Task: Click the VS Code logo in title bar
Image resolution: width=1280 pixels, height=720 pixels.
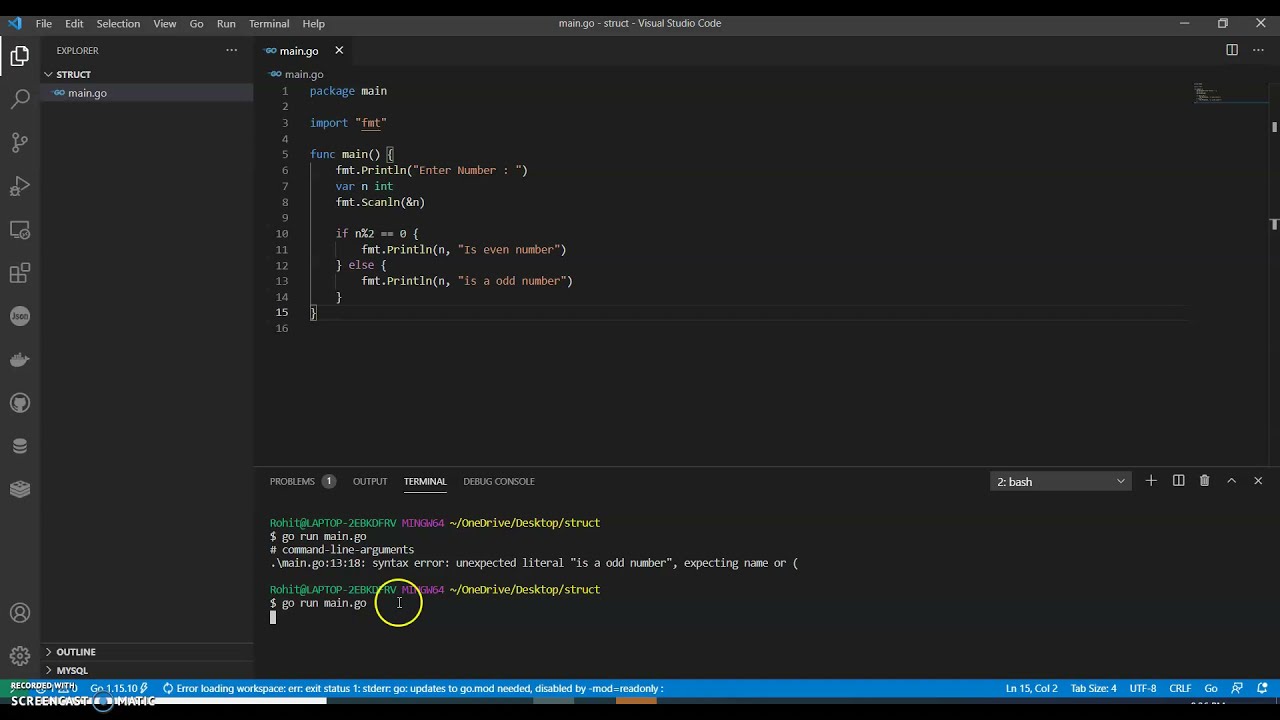Action: (14, 23)
